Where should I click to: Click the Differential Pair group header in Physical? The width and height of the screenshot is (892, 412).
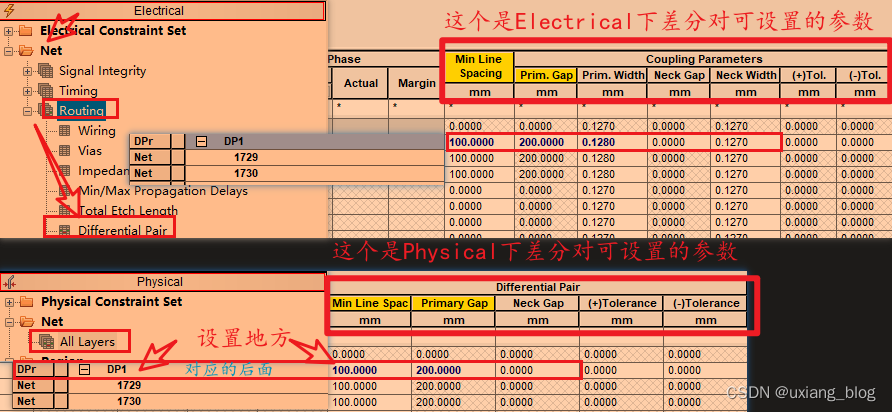538,287
